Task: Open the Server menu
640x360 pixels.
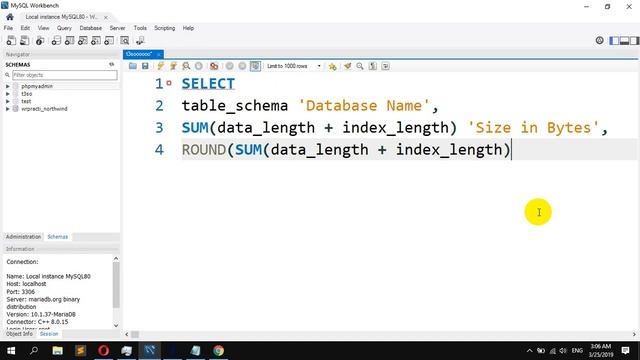Action: point(118,28)
